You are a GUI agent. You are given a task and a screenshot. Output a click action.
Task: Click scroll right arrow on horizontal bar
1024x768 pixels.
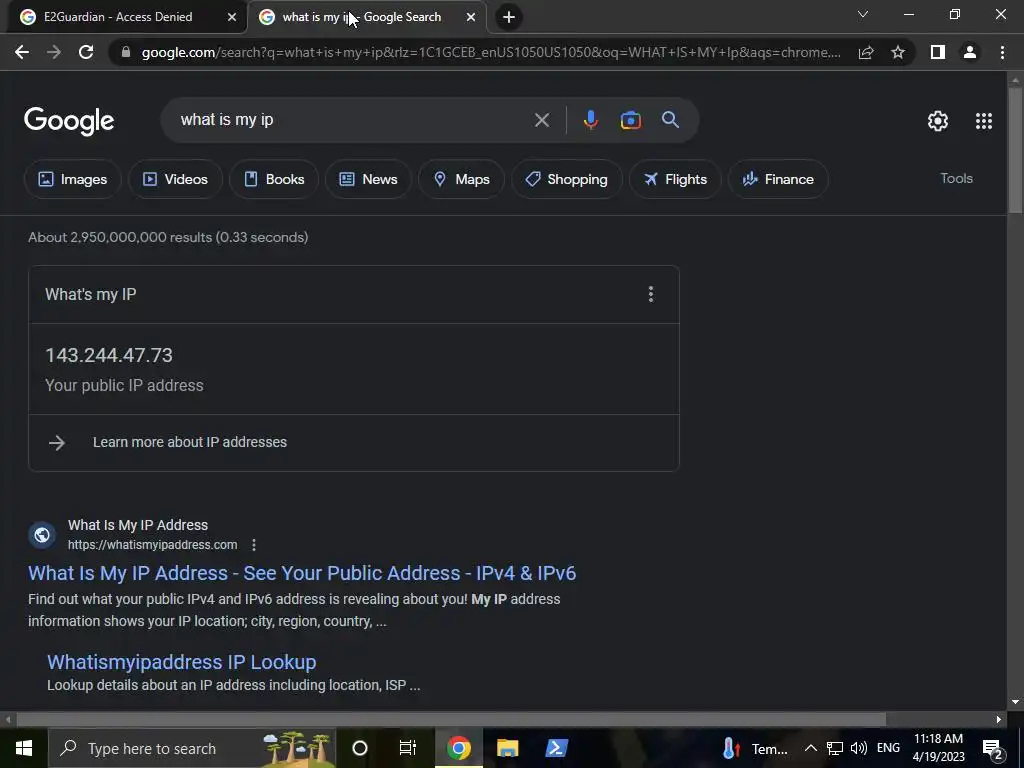(999, 719)
